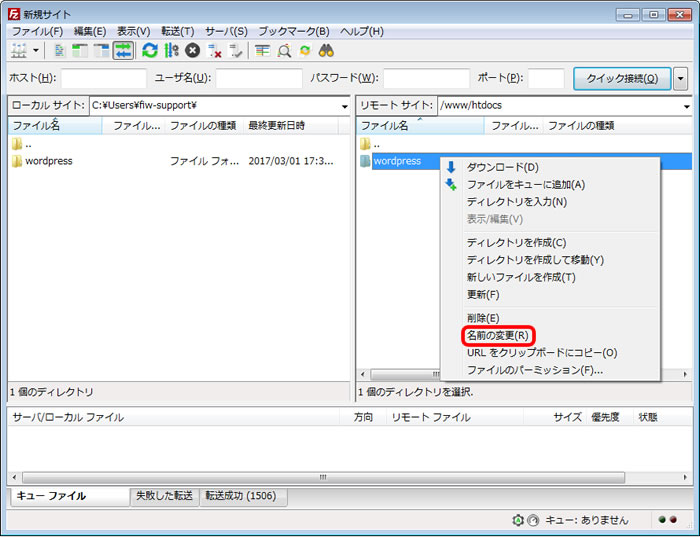Toggle the message log display icon
Screen dimensions: 700x537
pyautogui.click(x=59, y=50)
